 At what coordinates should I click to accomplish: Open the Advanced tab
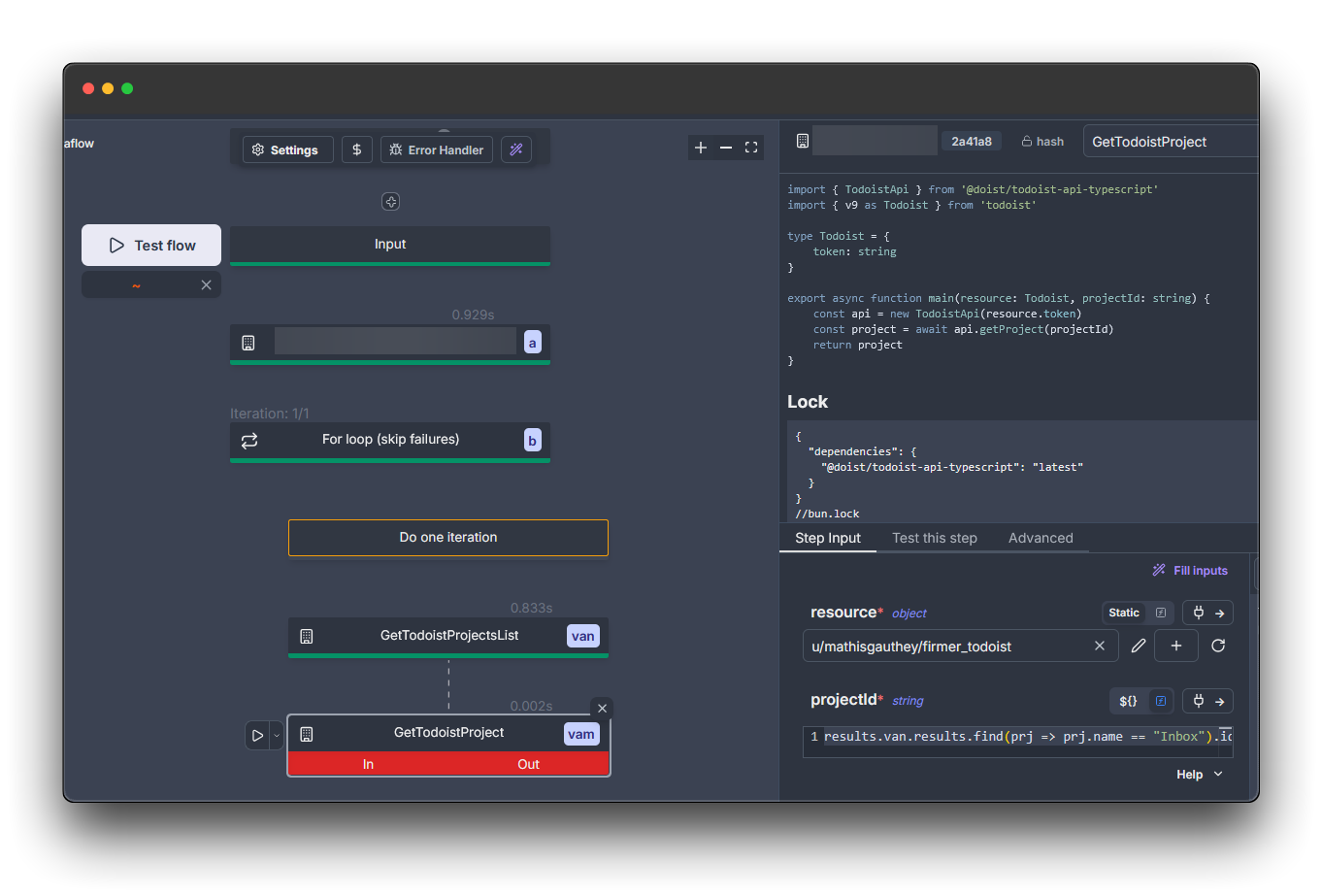tap(1041, 538)
